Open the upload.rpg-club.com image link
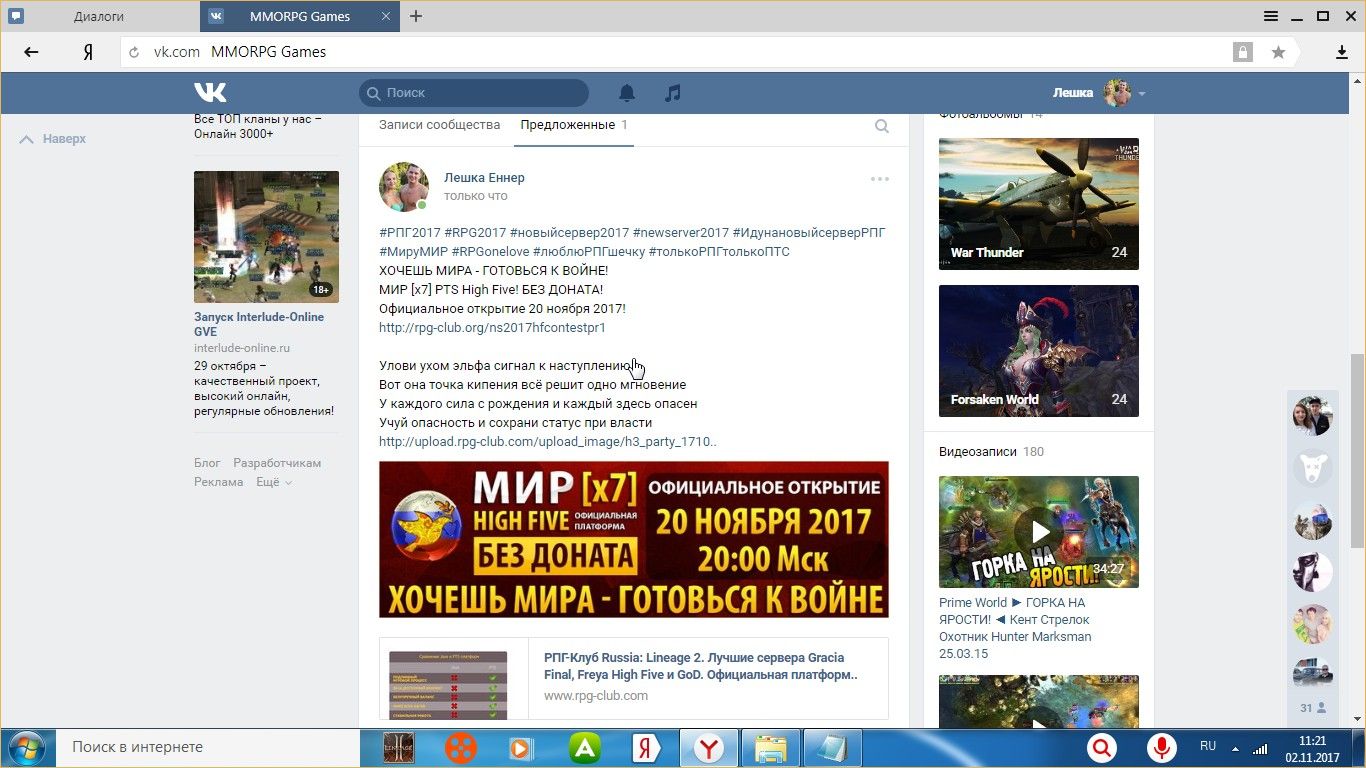The width and height of the screenshot is (1366, 768). click(548, 441)
